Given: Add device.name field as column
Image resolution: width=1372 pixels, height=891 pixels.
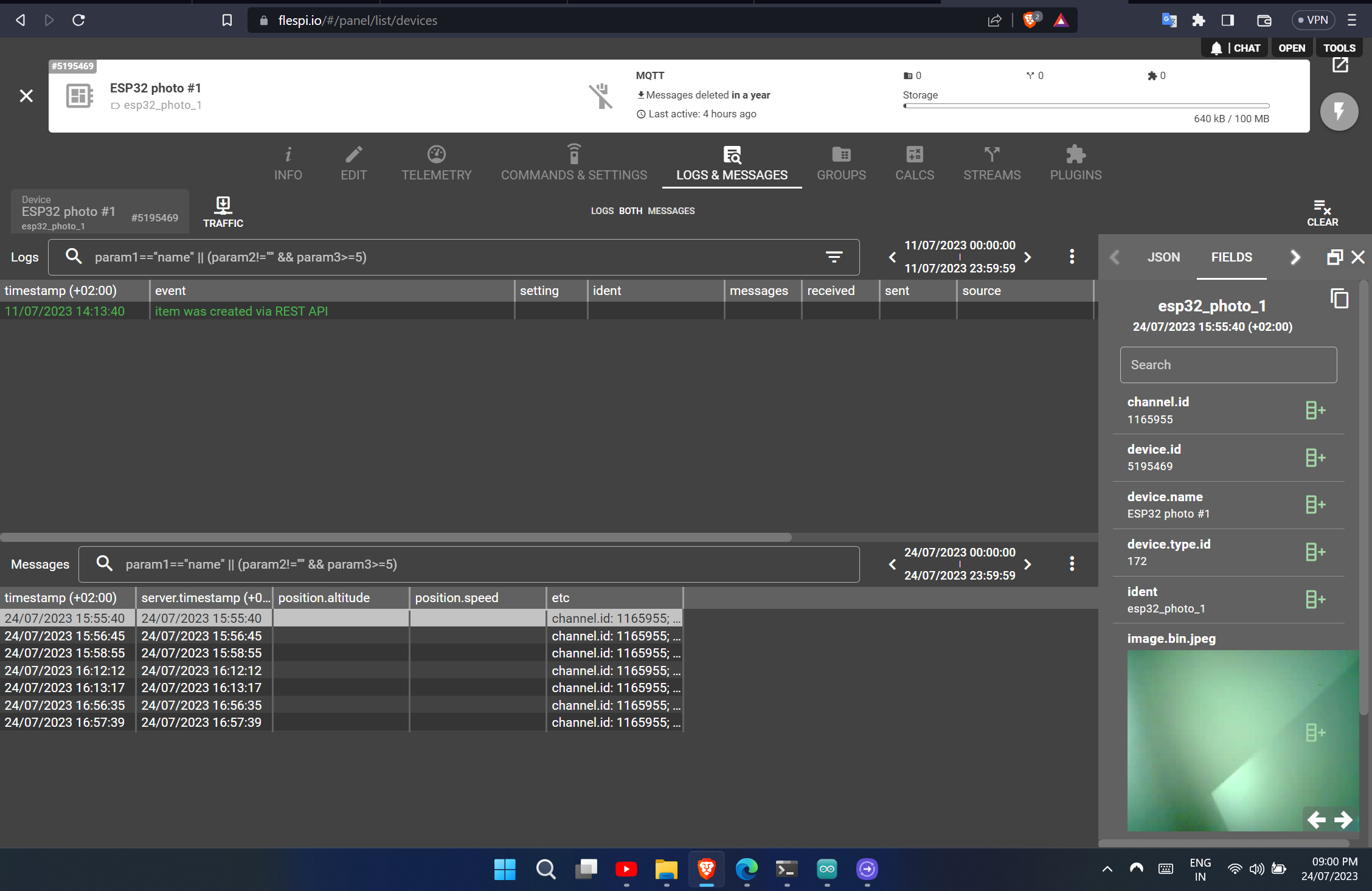Looking at the screenshot, I should (x=1315, y=505).
